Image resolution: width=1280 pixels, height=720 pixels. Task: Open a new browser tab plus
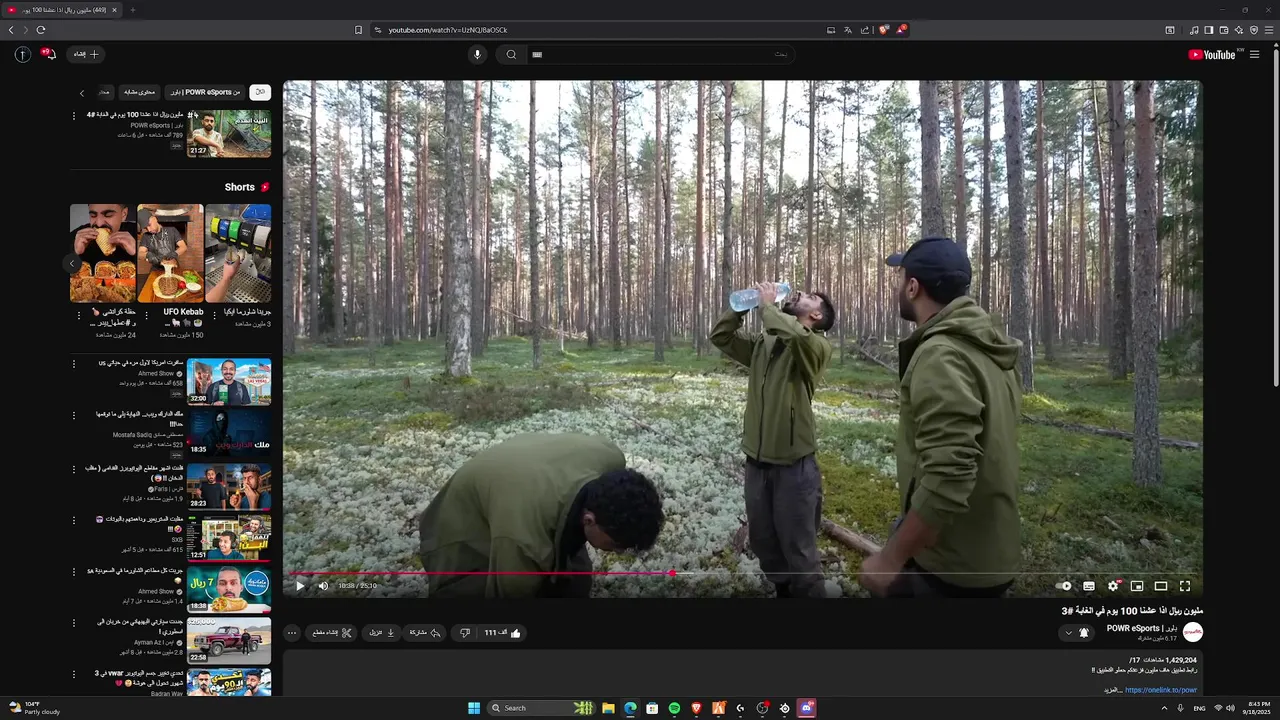coord(132,10)
